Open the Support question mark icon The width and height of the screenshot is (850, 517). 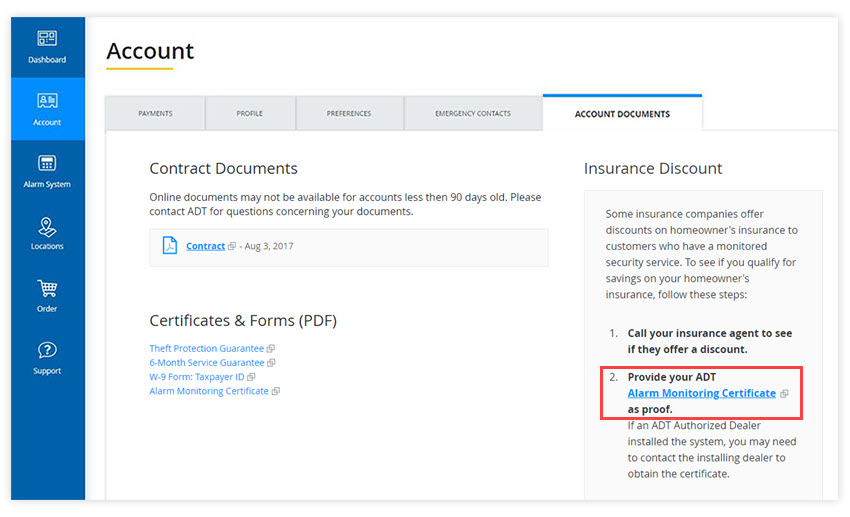tap(47, 350)
